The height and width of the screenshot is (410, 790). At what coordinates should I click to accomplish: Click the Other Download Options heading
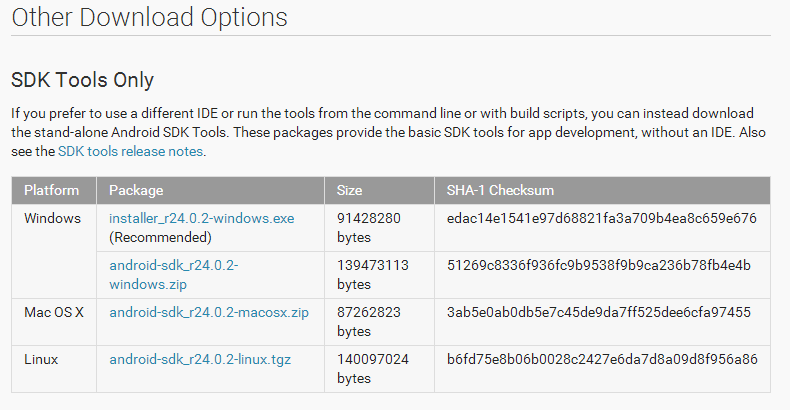(x=149, y=17)
